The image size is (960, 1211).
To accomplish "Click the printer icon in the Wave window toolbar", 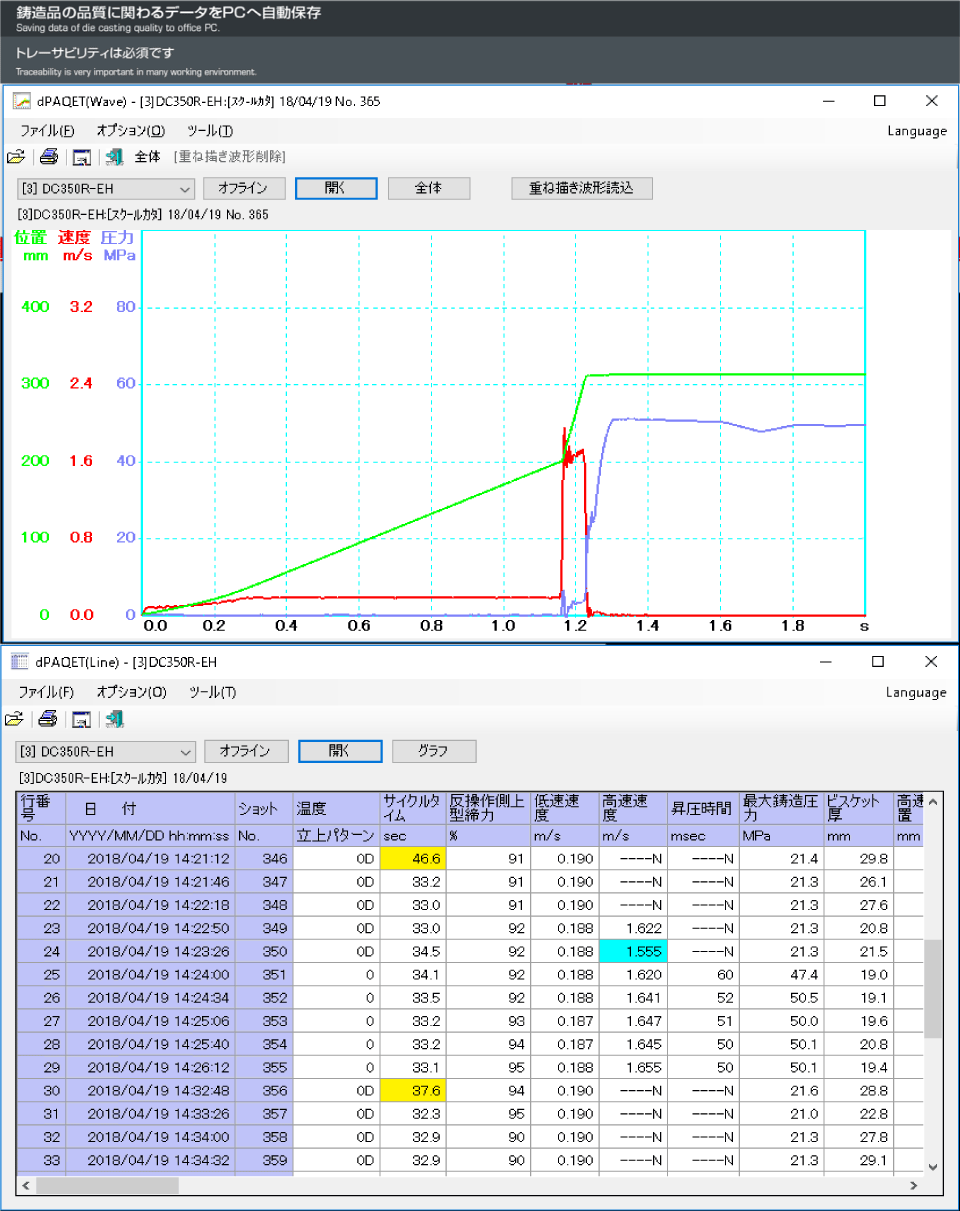I will pos(48,157).
